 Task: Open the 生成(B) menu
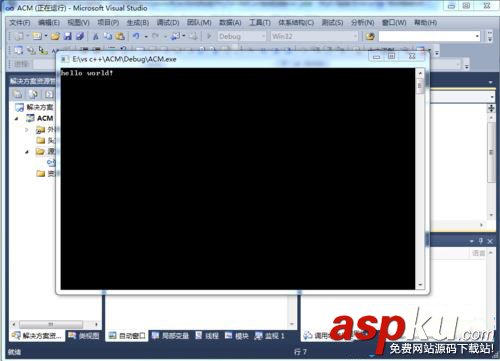tap(138, 23)
